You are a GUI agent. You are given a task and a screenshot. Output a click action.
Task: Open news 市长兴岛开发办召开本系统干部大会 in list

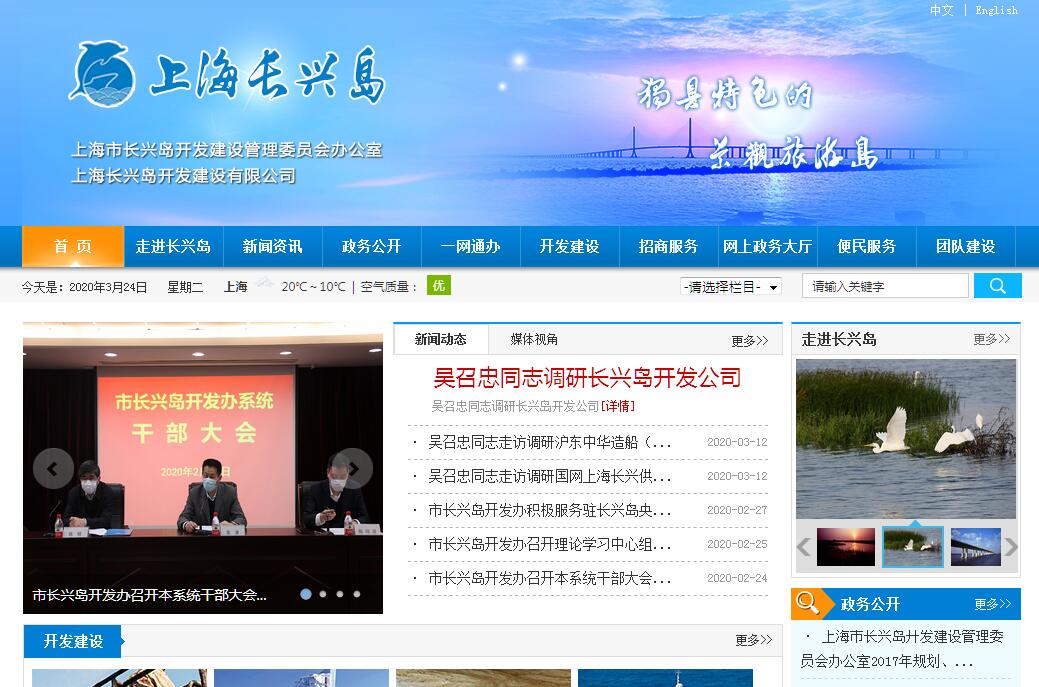549,578
